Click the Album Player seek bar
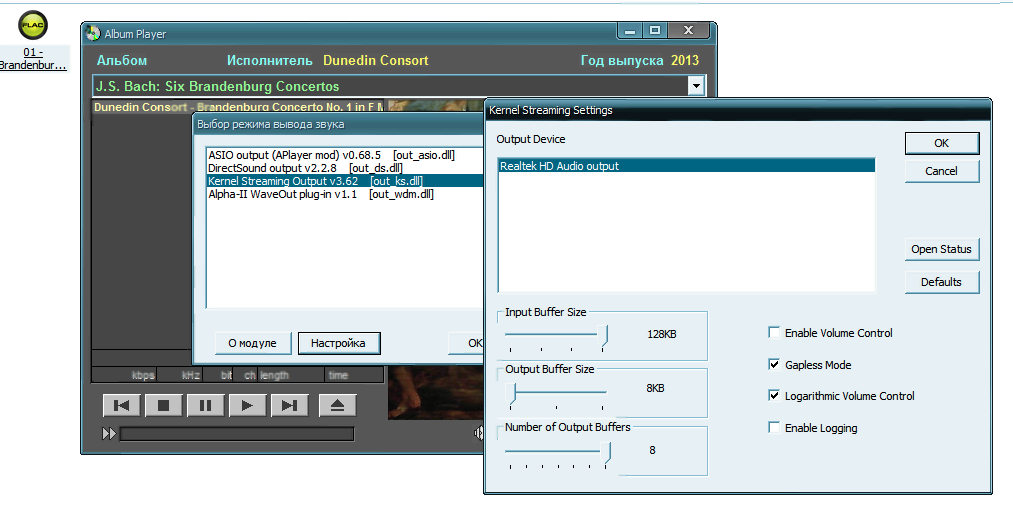 click(237, 434)
